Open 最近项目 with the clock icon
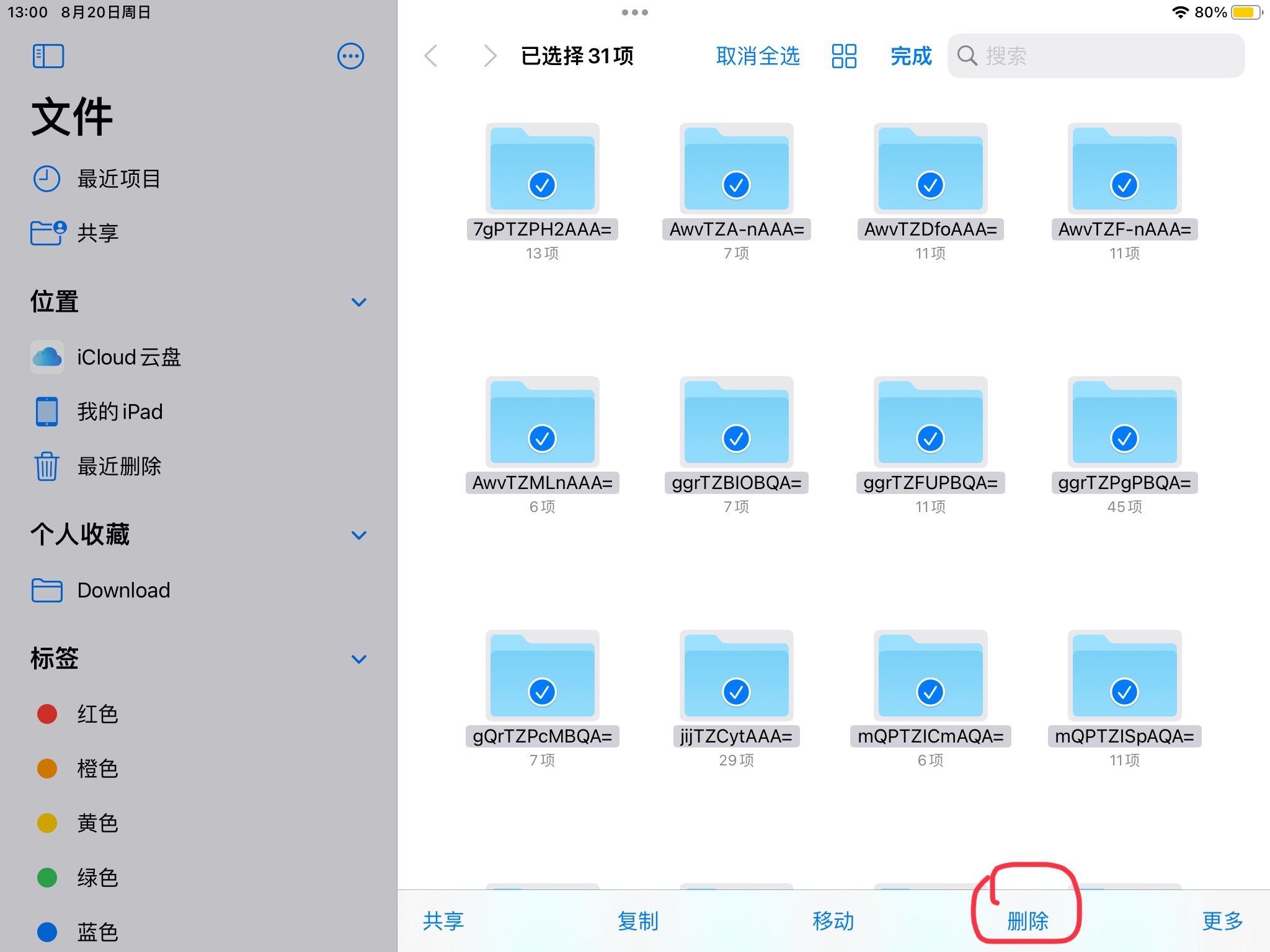Viewport: 1270px width, 952px height. [97, 178]
